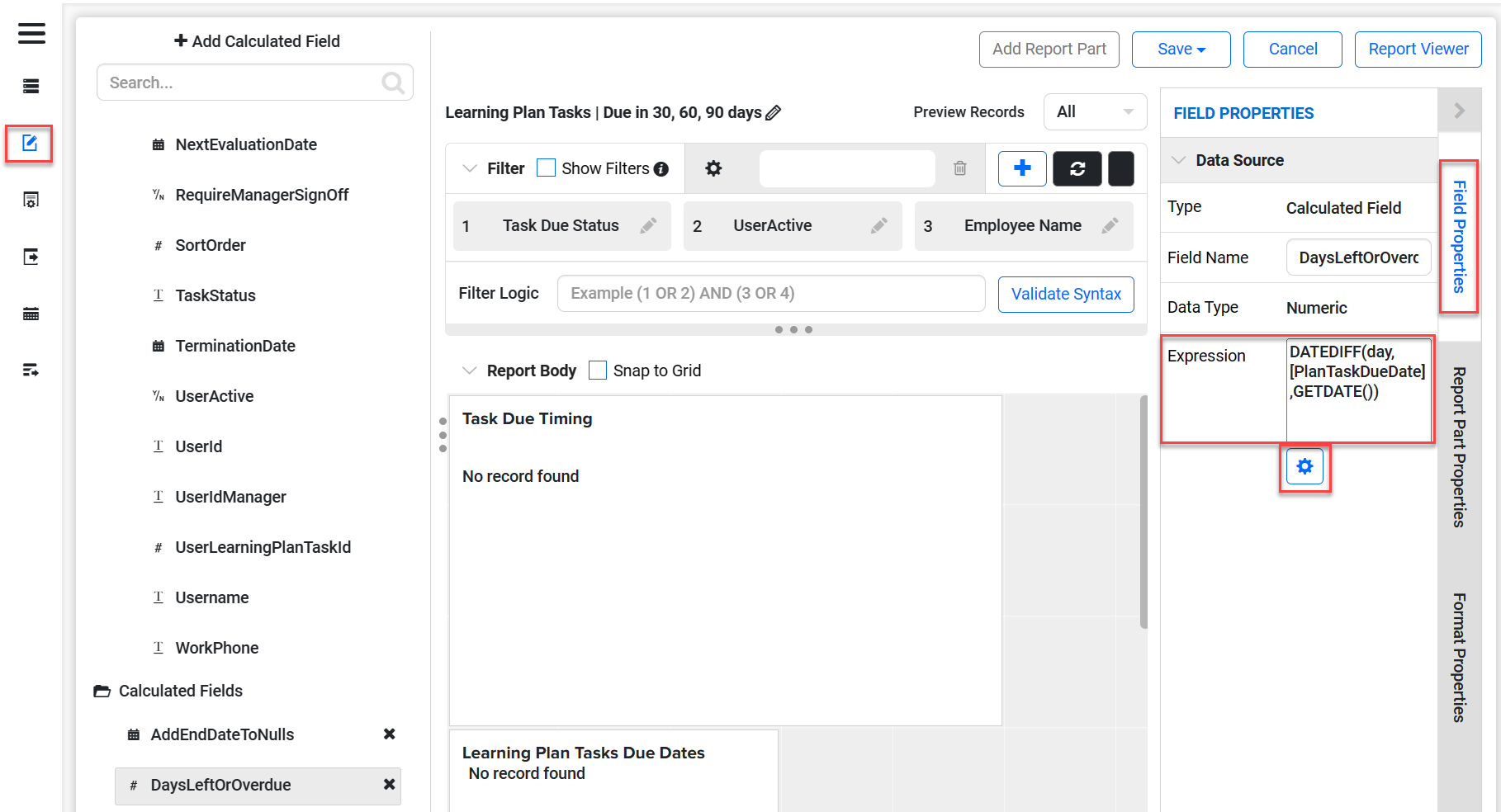The height and width of the screenshot is (812, 1501).
Task: Click the field Search box
Action: (254, 83)
